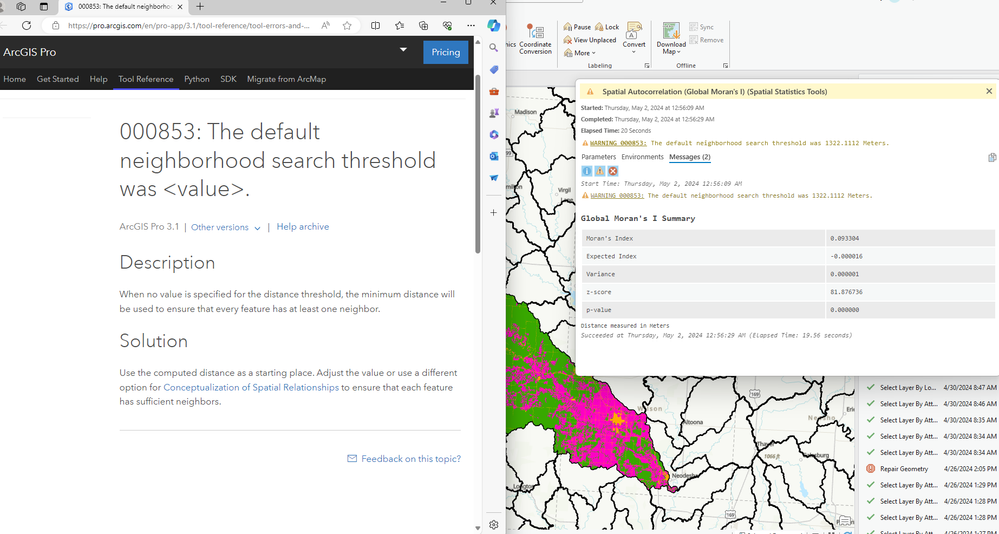
Task: Select View Unplaced labels
Action: (x=590, y=40)
